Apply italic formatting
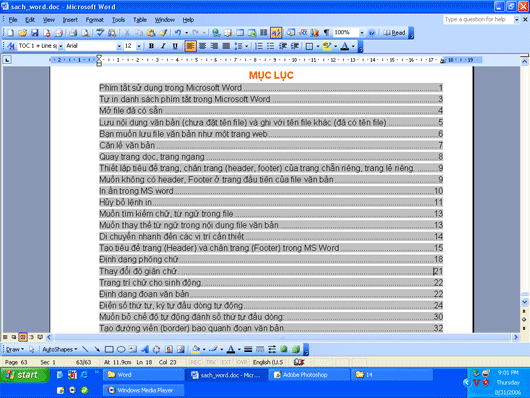 point(163,46)
